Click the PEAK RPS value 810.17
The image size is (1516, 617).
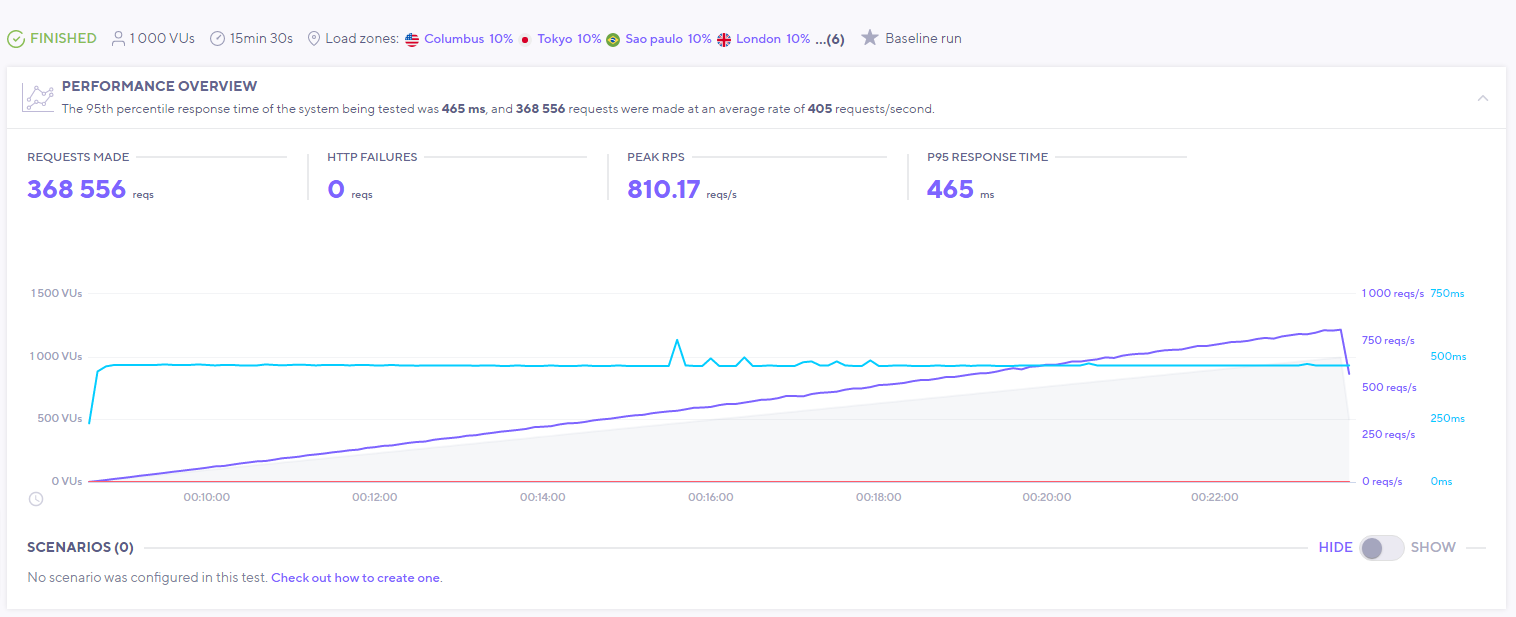click(x=664, y=189)
